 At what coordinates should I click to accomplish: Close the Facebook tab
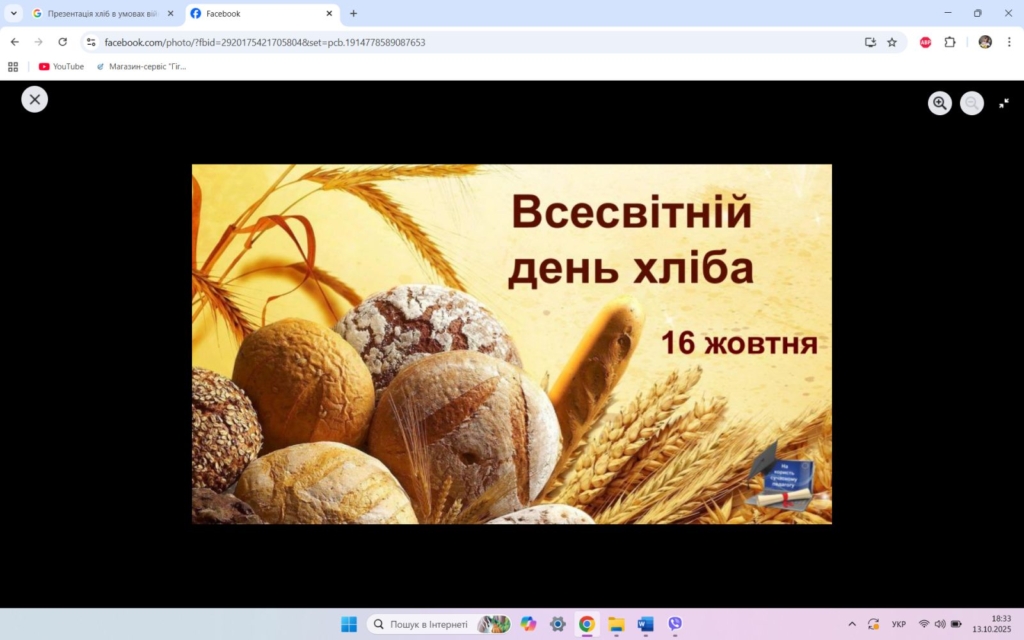pos(329,13)
